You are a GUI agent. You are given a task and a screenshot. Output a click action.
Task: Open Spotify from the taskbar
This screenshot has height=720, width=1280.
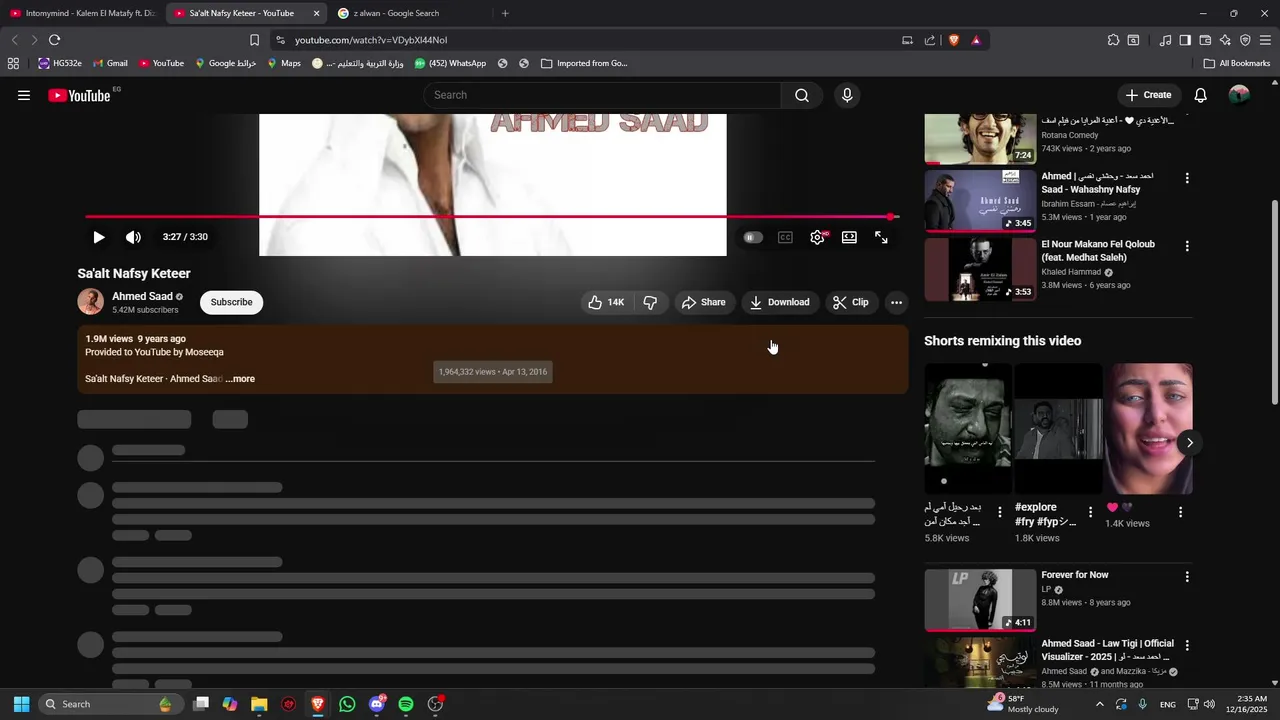point(406,704)
